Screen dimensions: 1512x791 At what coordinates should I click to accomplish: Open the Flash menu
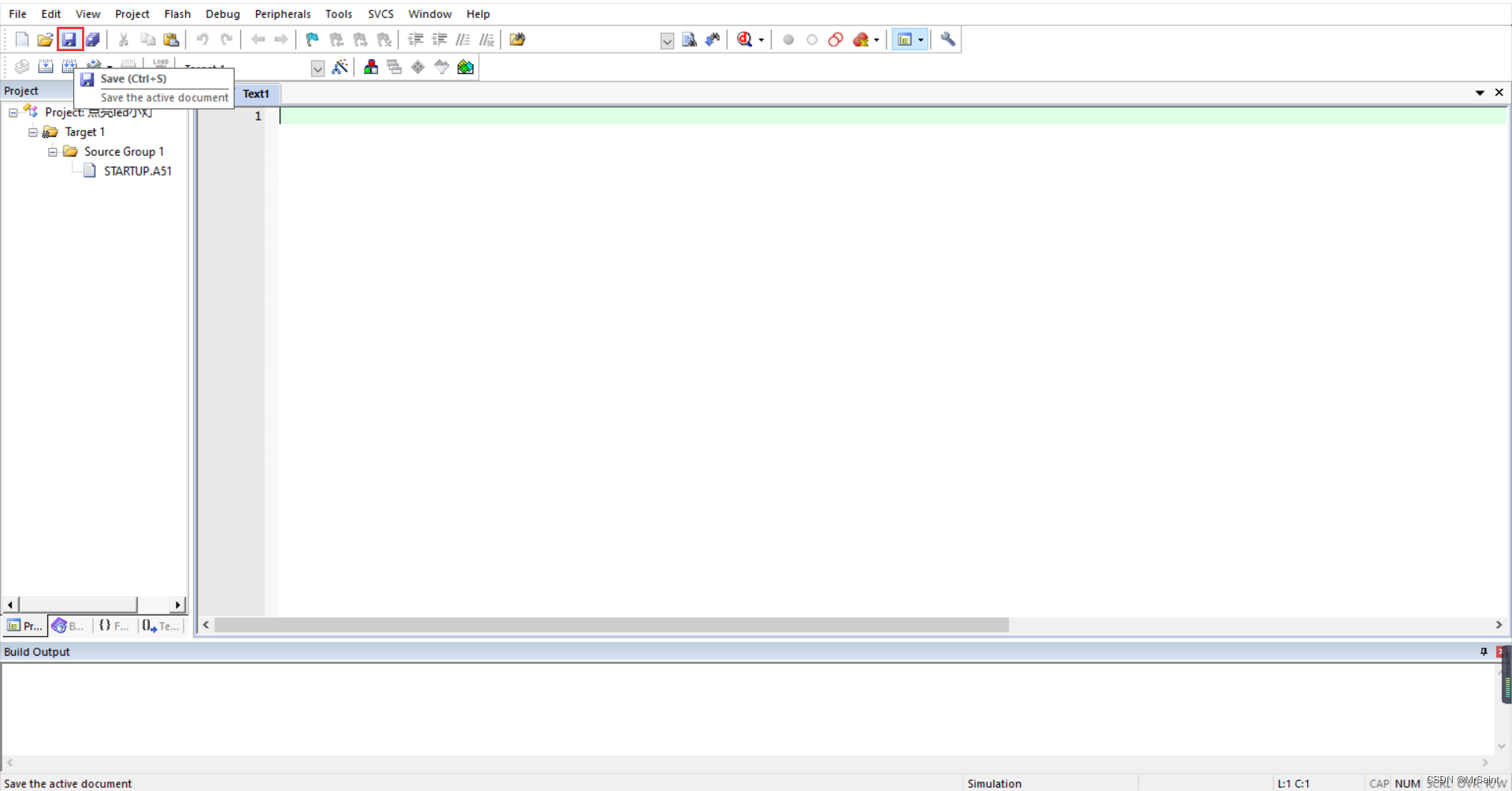click(177, 14)
